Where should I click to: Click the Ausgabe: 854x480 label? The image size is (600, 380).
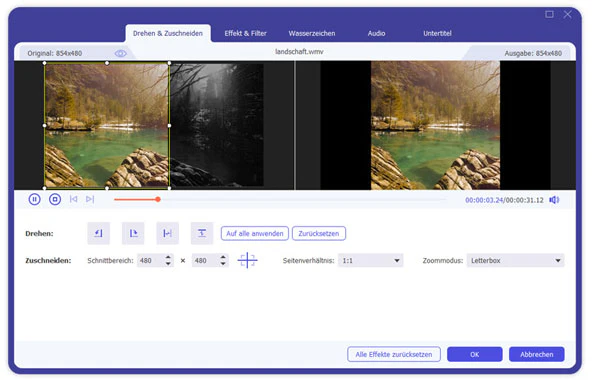(533, 53)
